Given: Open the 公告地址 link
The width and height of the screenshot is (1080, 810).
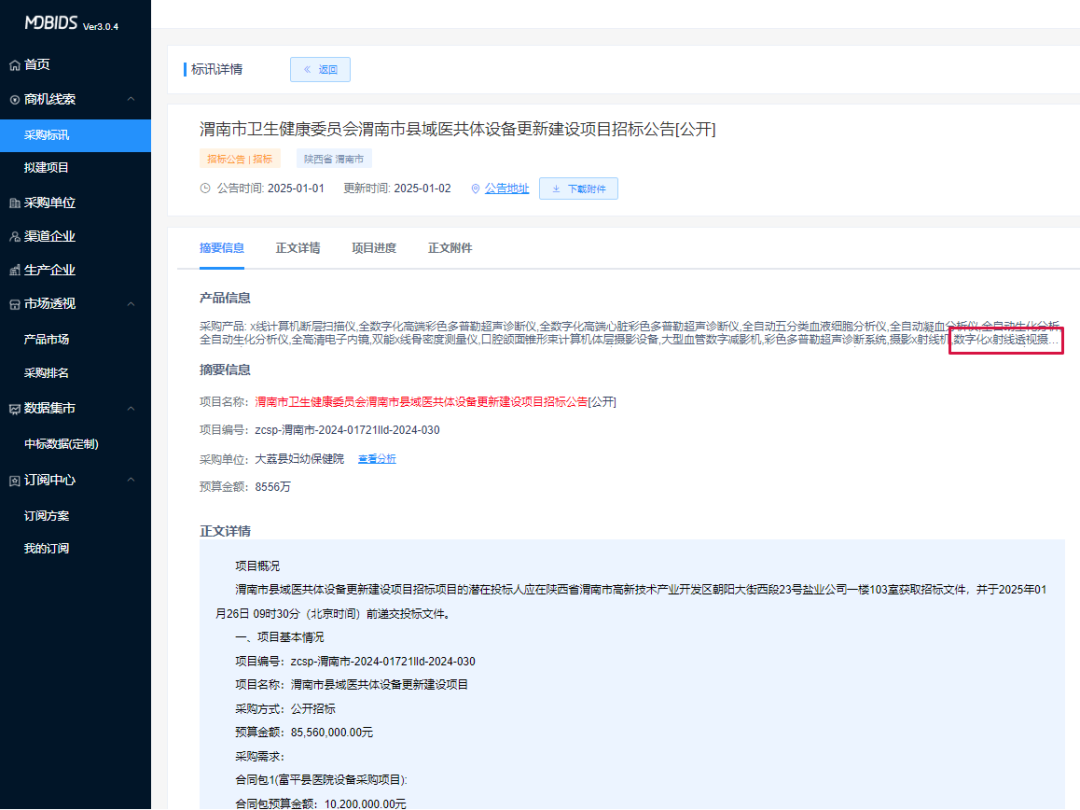Looking at the screenshot, I should click(x=506, y=188).
